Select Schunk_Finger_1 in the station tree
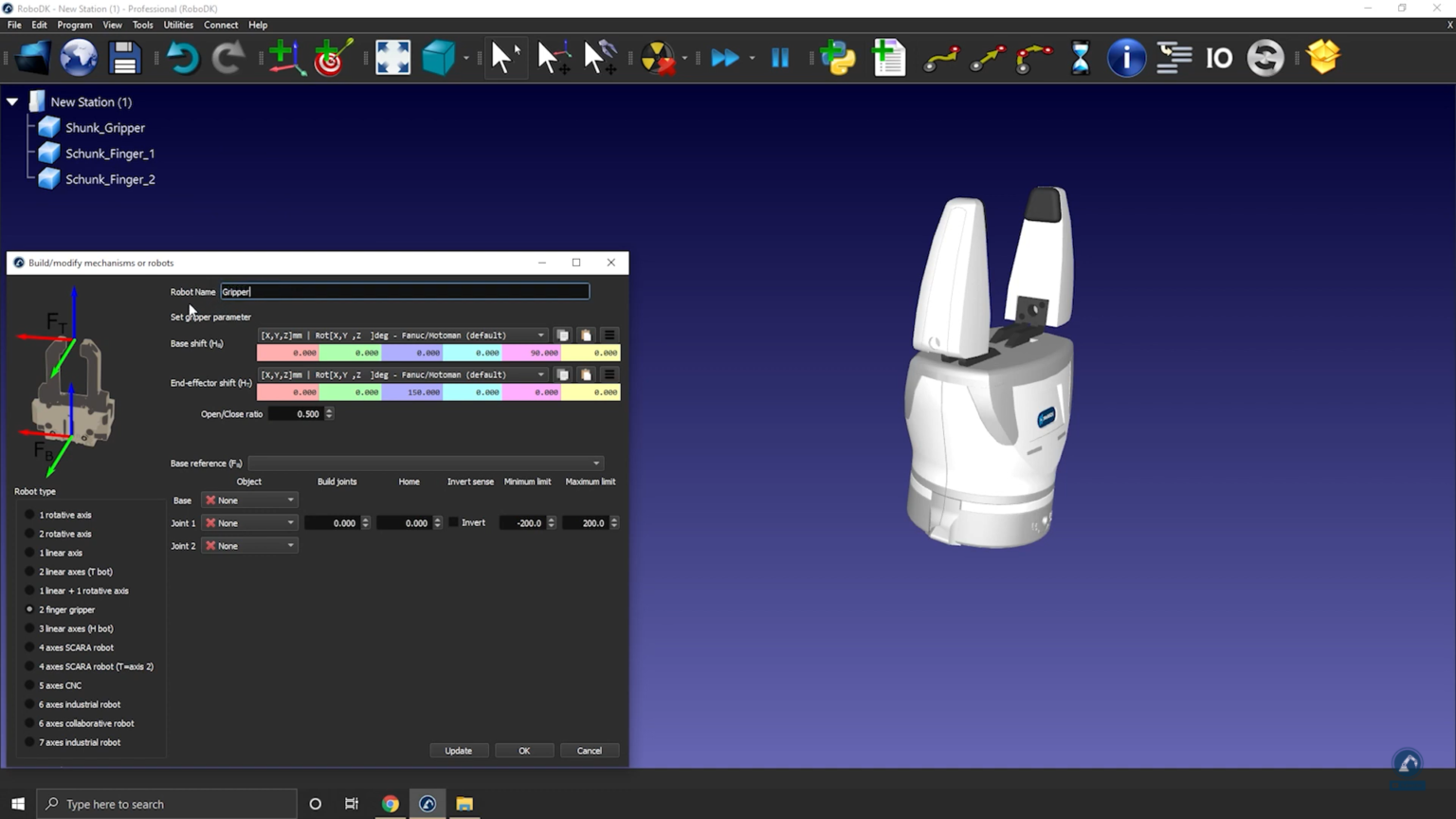 (107, 153)
